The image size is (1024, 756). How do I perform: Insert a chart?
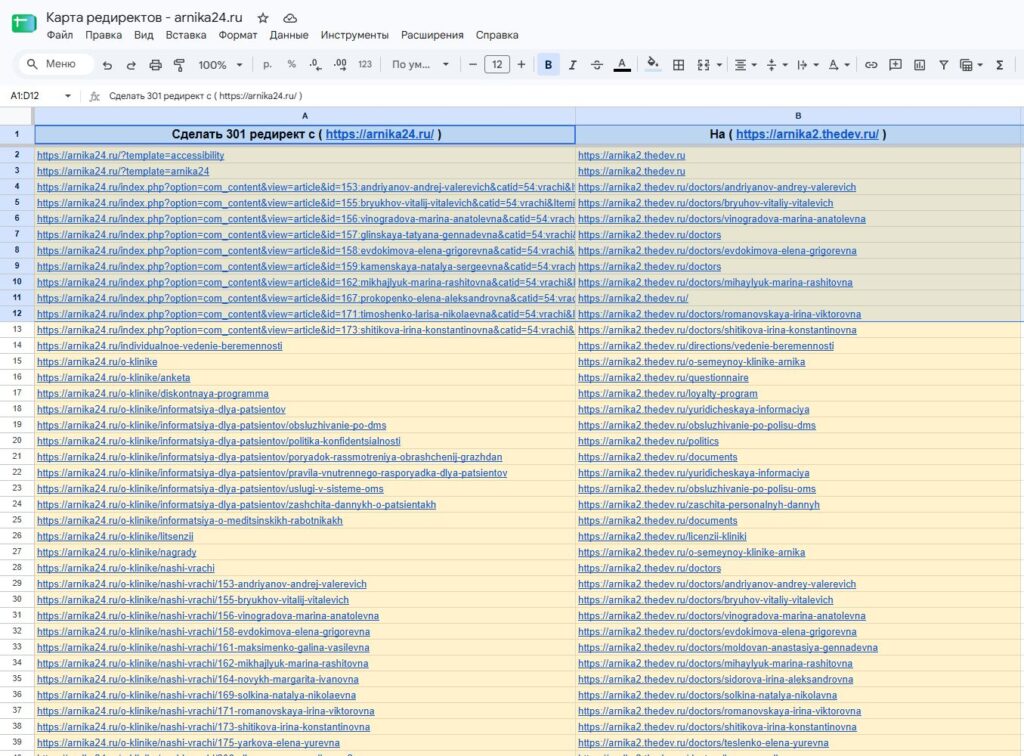point(920,65)
